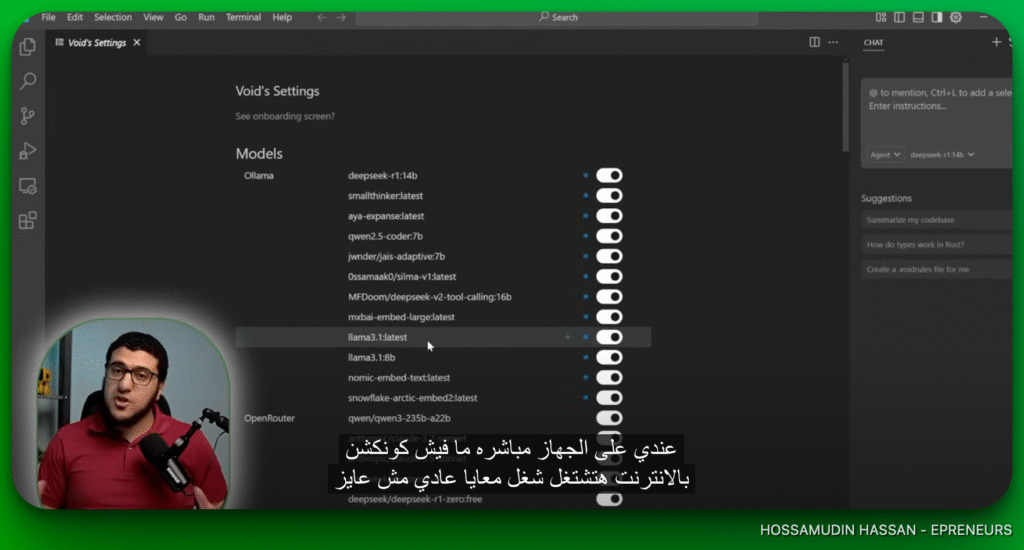This screenshot has height=550, width=1024.
Task: Toggle the deepseek-r1:14b model switch
Action: [609, 175]
